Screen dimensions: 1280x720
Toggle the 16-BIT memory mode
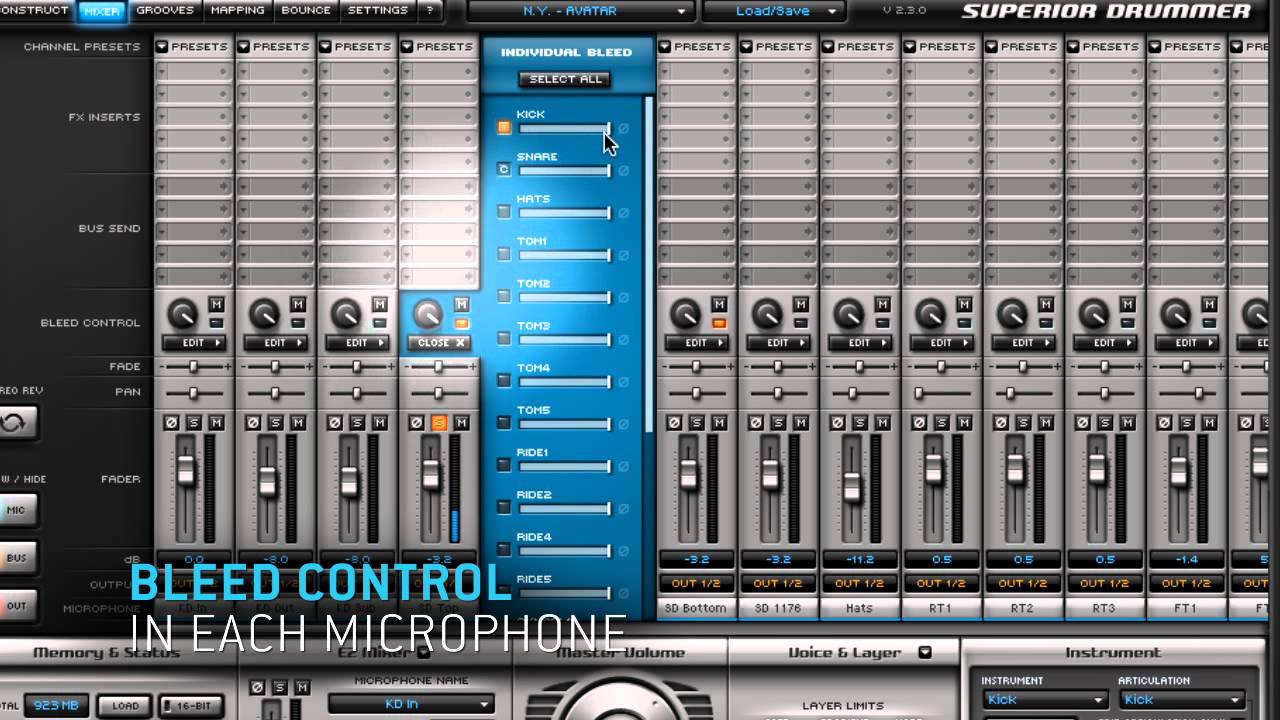tap(190, 705)
